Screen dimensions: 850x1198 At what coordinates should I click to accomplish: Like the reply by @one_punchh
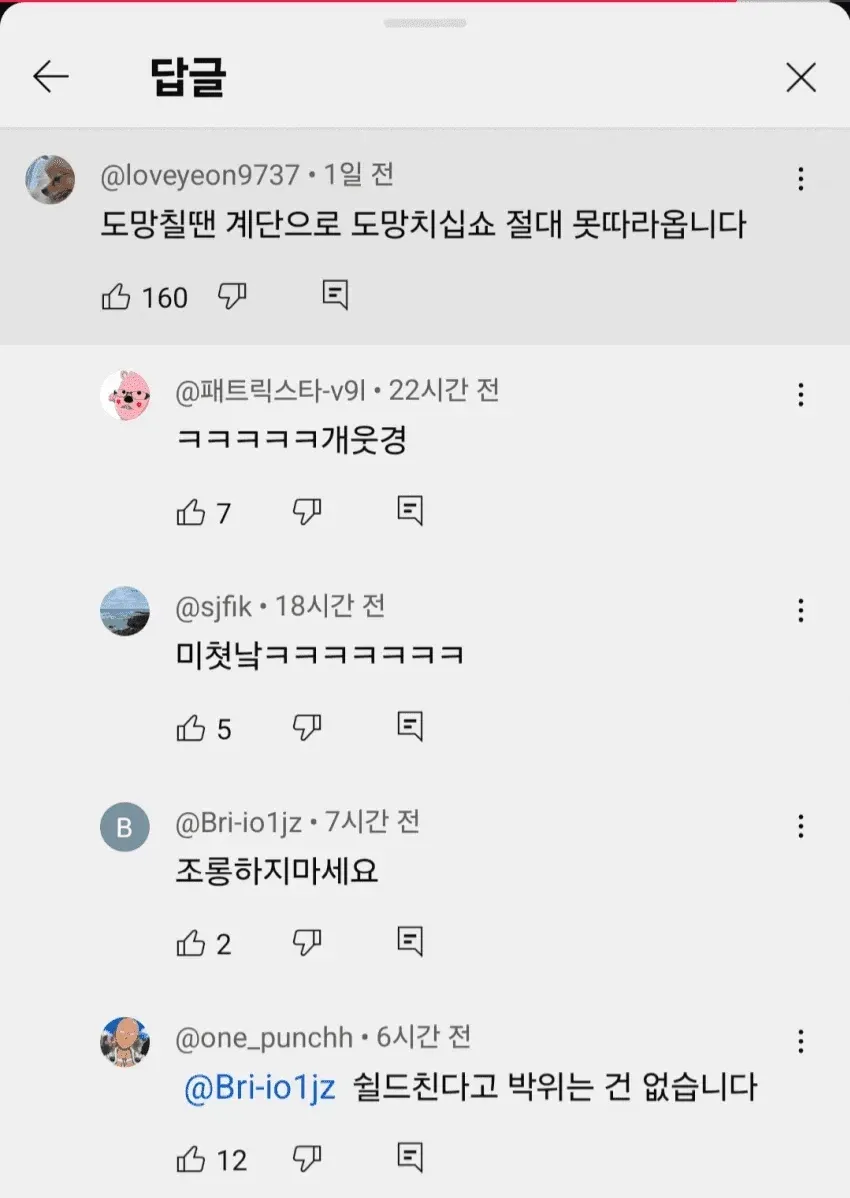pyautogui.click(x=191, y=1159)
